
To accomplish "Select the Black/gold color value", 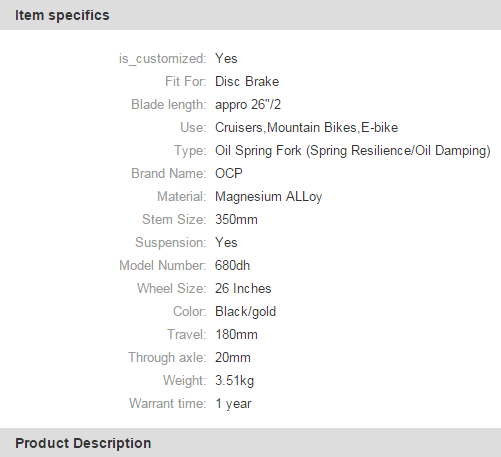I will pos(245,312).
